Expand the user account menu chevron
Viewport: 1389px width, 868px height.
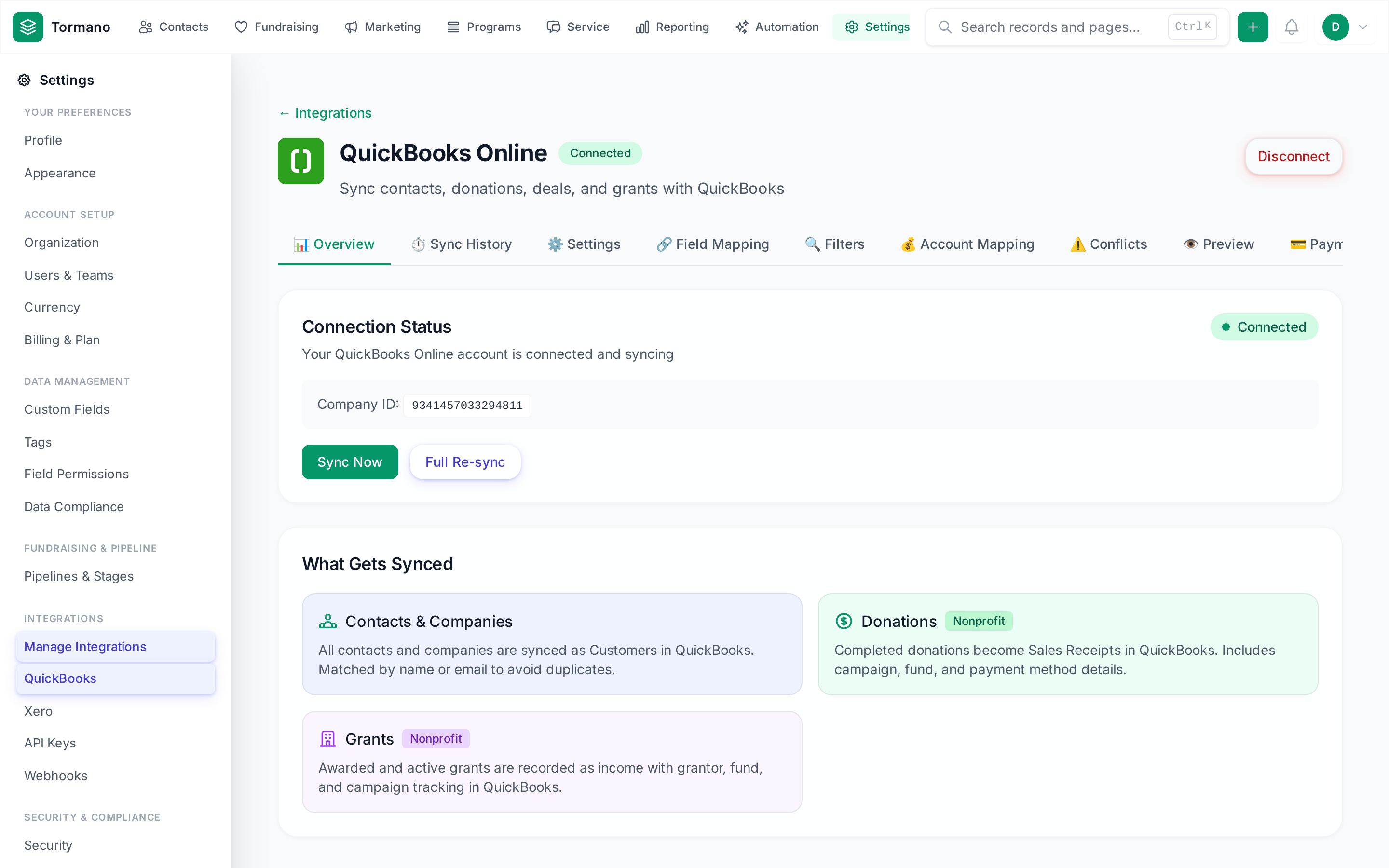tap(1363, 27)
